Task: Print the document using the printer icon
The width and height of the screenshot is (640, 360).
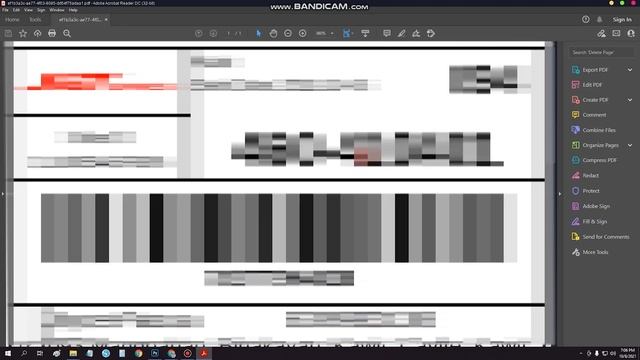Action: pos(52,33)
